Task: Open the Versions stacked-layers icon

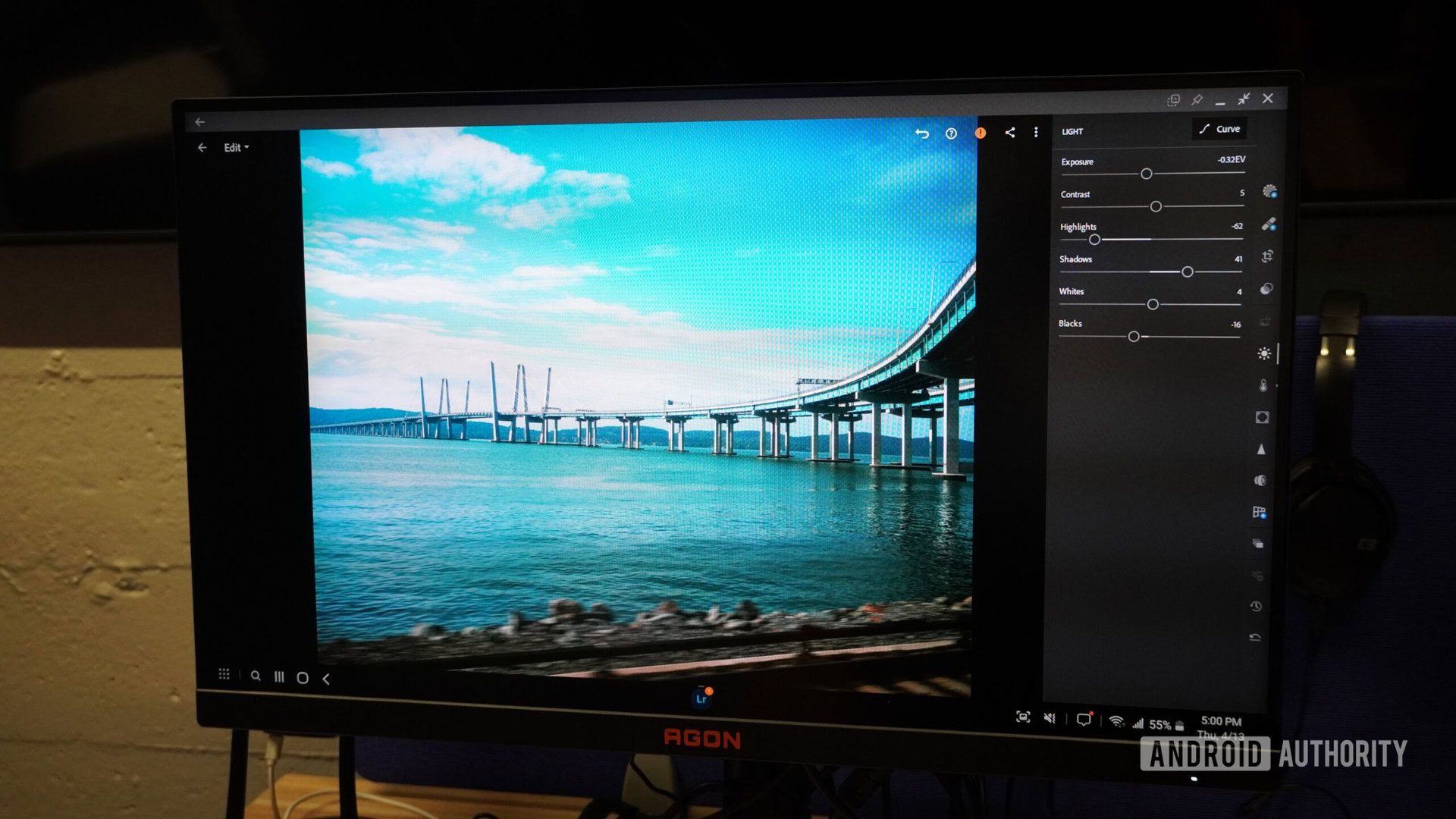Action: pyautogui.click(x=1258, y=543)
